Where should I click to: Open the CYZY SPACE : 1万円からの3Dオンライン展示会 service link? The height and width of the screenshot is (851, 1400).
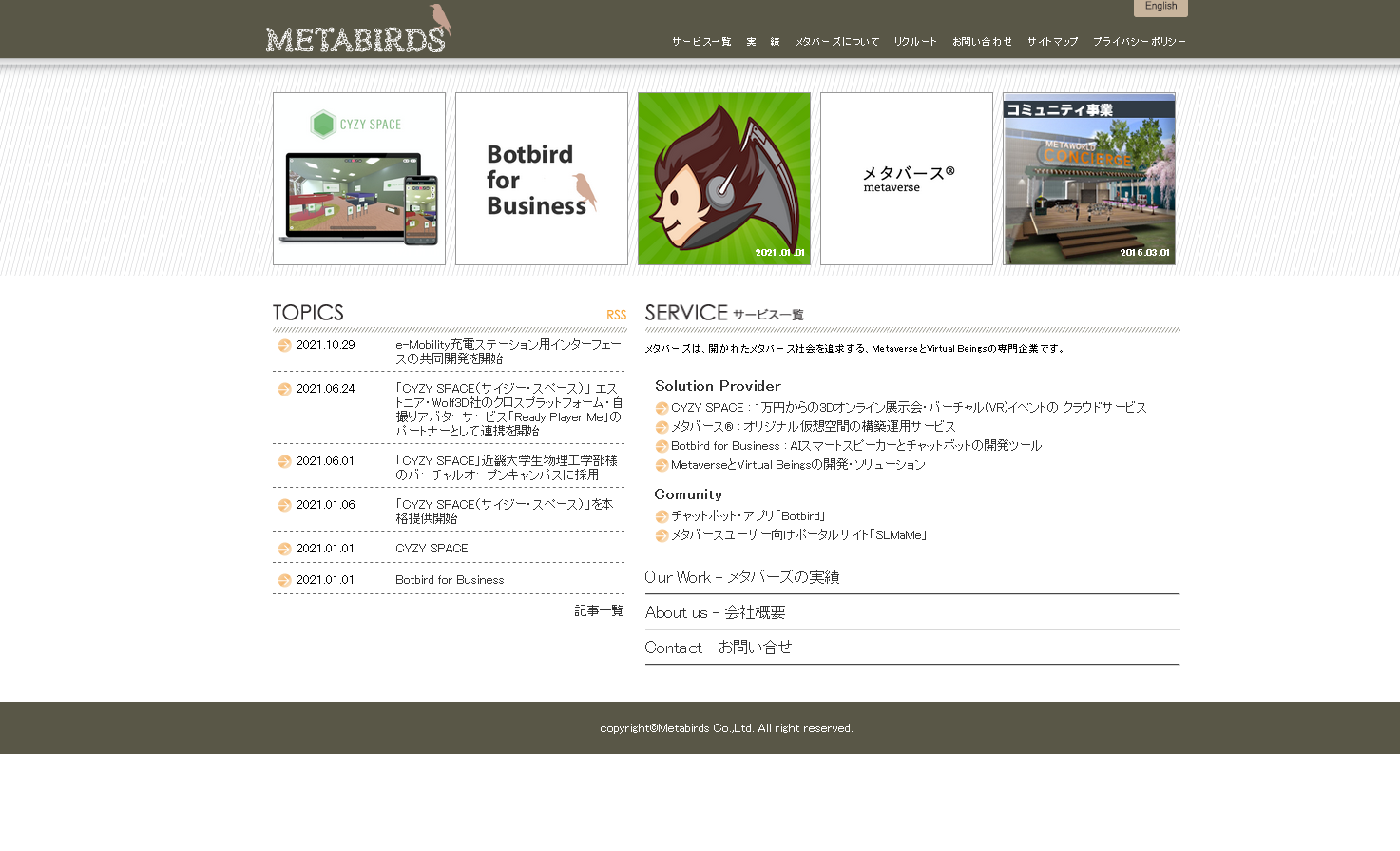pyautogui.click(x=909, y=408)
